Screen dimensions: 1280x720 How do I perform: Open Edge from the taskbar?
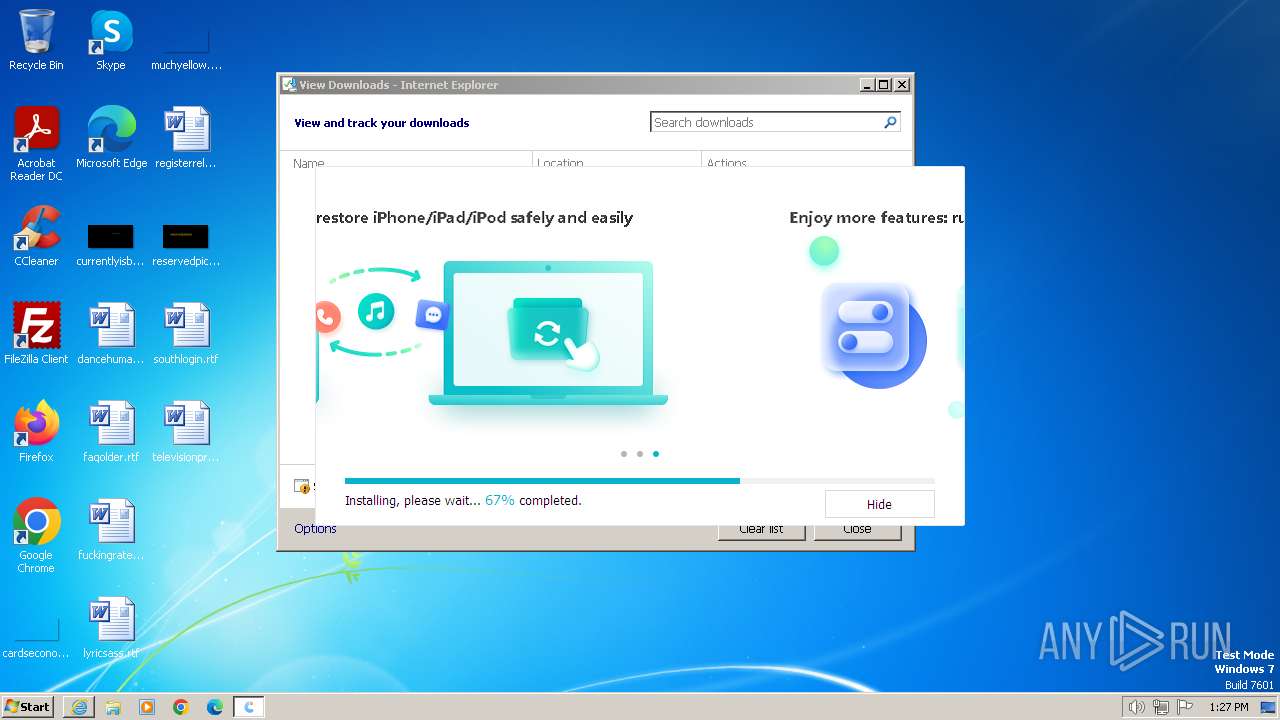point(215,707)
